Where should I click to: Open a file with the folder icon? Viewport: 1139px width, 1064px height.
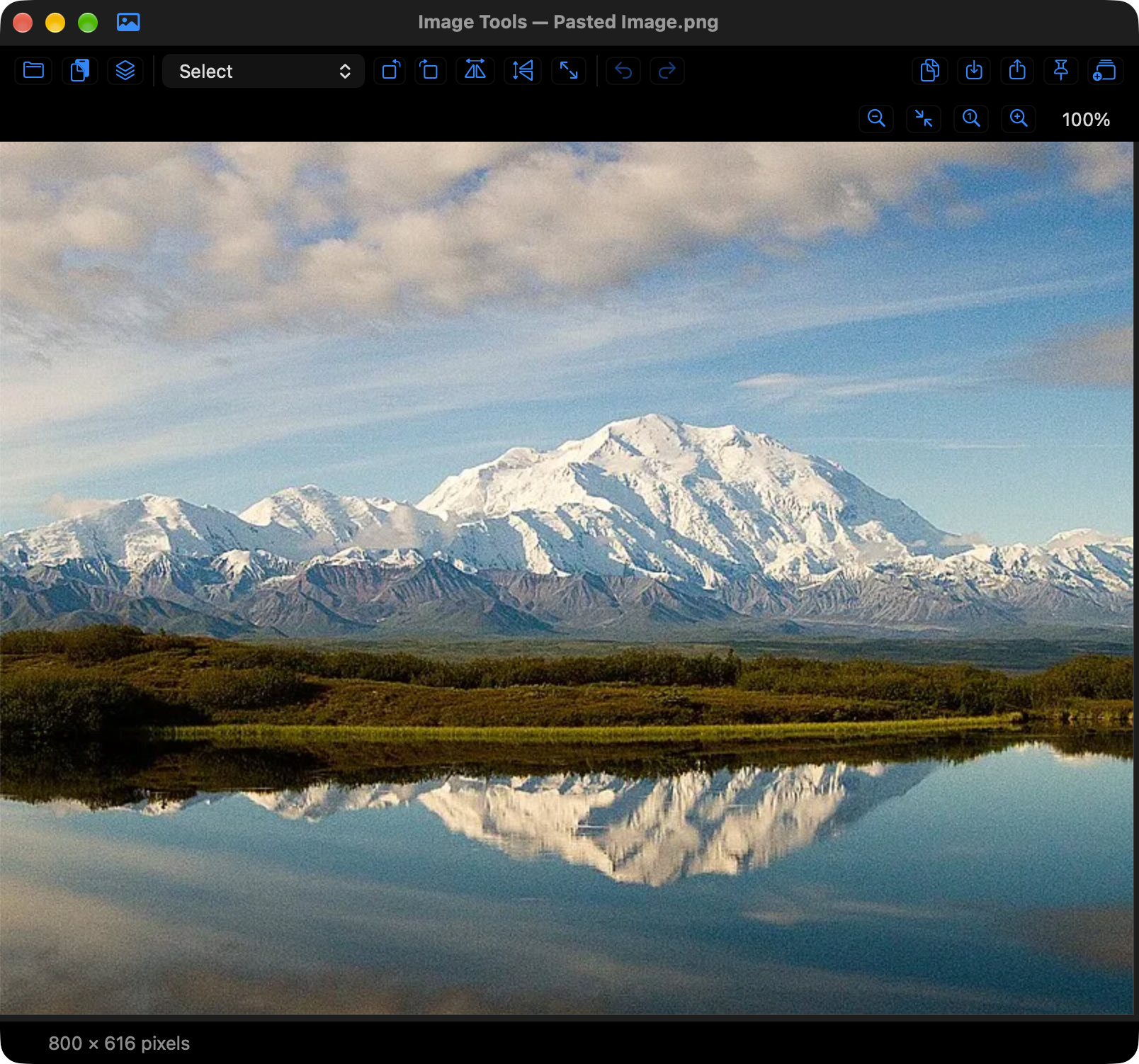(x=33, y=71)
